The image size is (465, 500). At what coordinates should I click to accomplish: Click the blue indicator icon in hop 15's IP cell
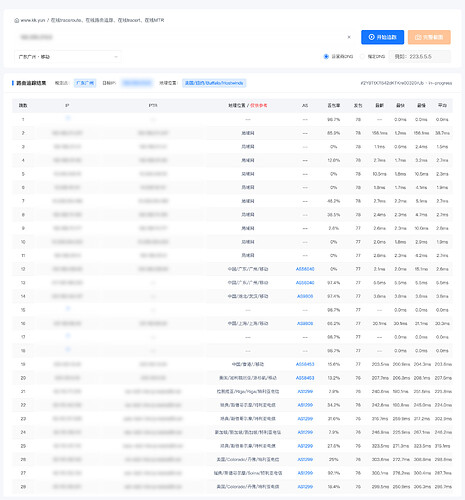coord(68,309)
